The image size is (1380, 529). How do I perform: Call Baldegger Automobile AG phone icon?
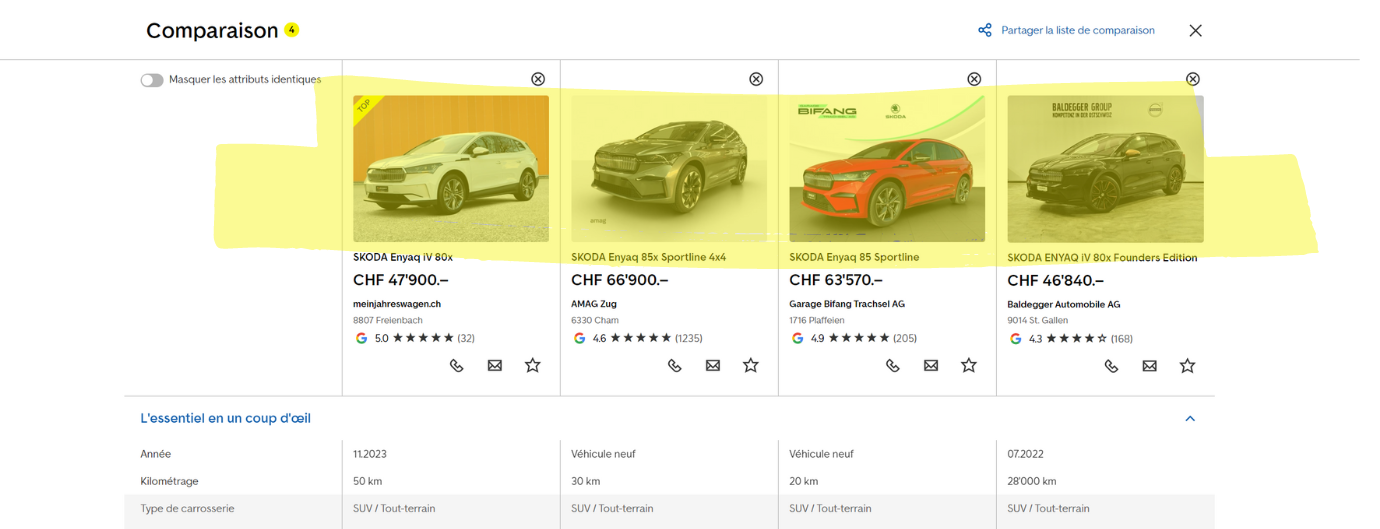(x=1111, y=366)
